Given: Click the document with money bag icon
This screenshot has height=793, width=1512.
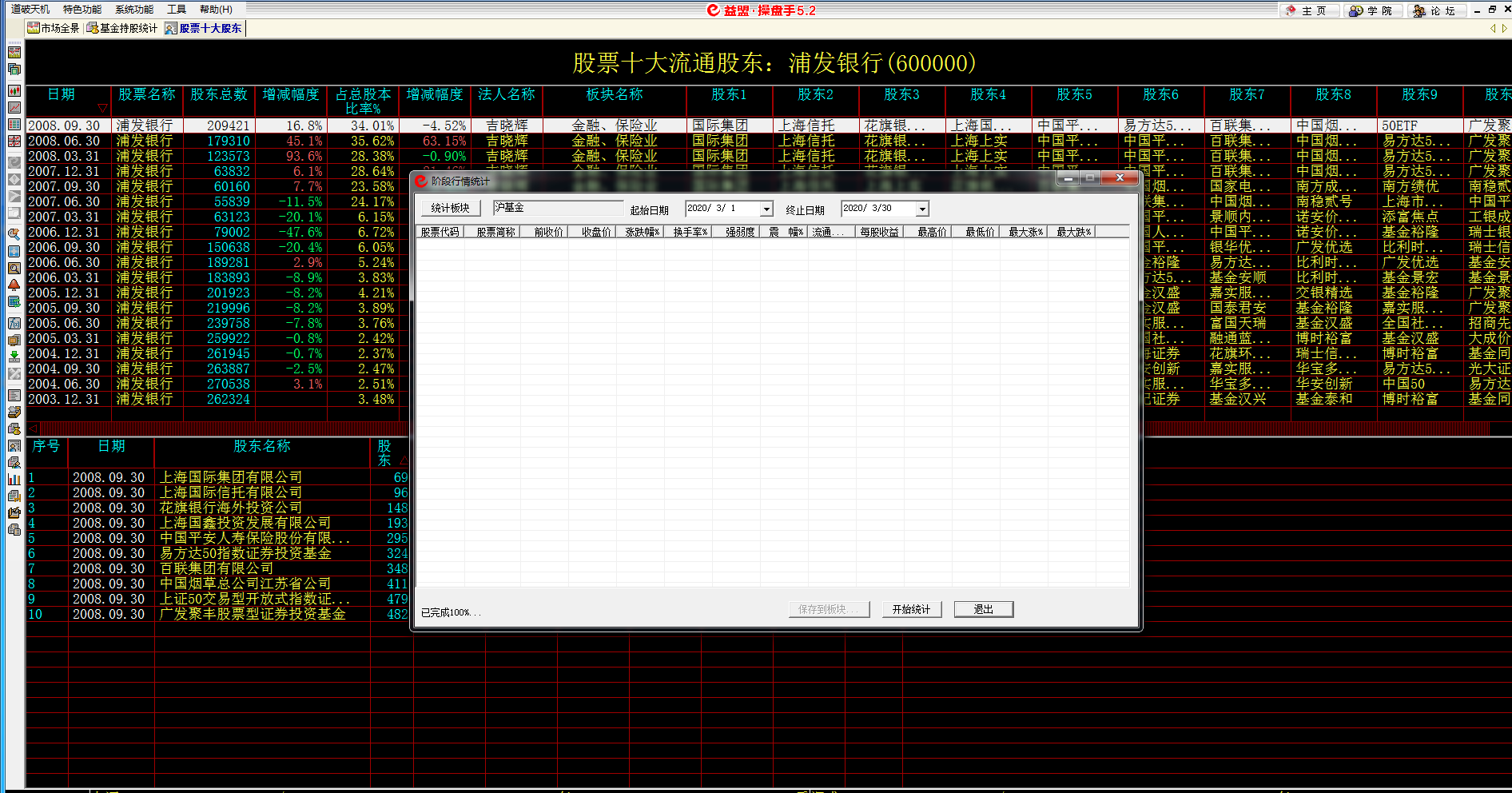Looking at the screenshot, I should [x=14, y=428].
